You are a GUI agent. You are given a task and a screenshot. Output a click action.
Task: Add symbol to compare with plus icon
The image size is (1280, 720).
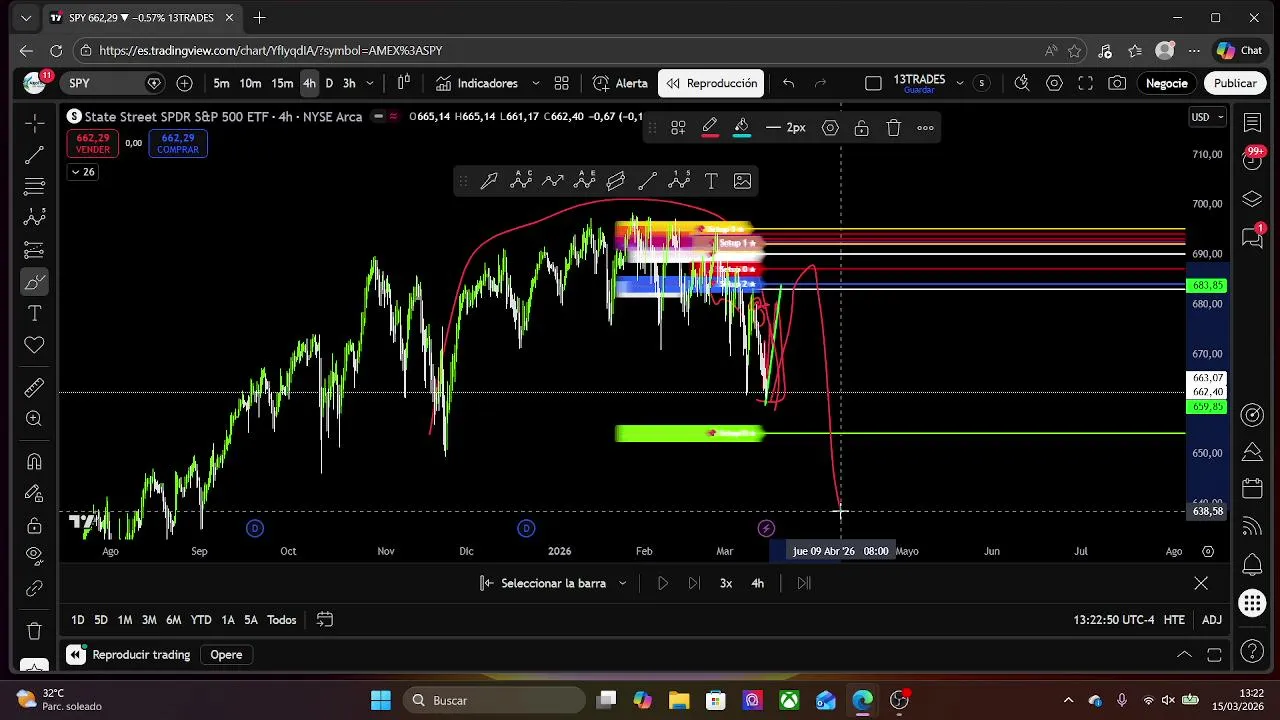185,83
